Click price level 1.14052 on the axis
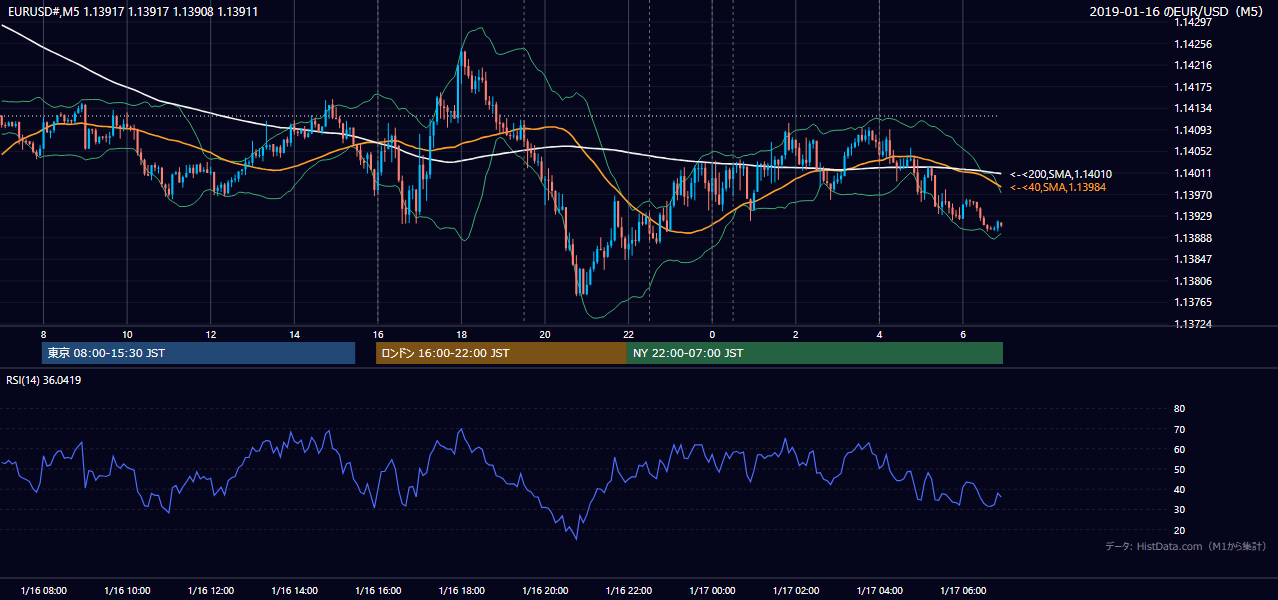The width and height of the screenshot is (1278, 600). click(x=1192, y=151)
